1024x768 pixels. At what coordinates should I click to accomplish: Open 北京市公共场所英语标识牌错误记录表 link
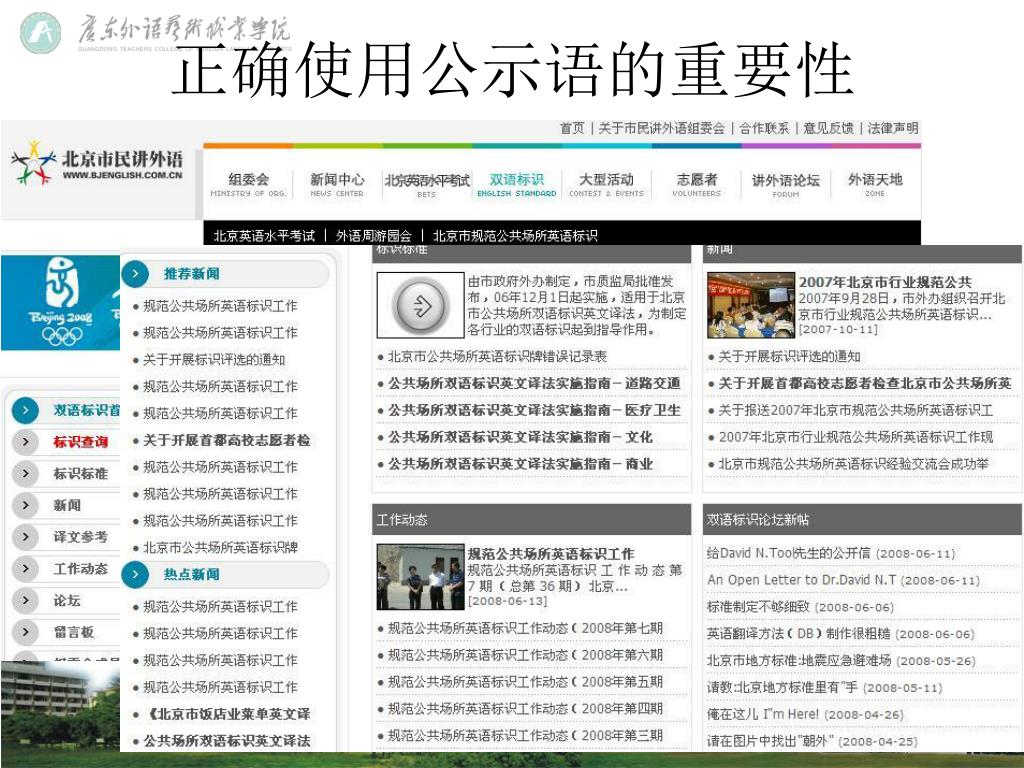pos(497,357)
